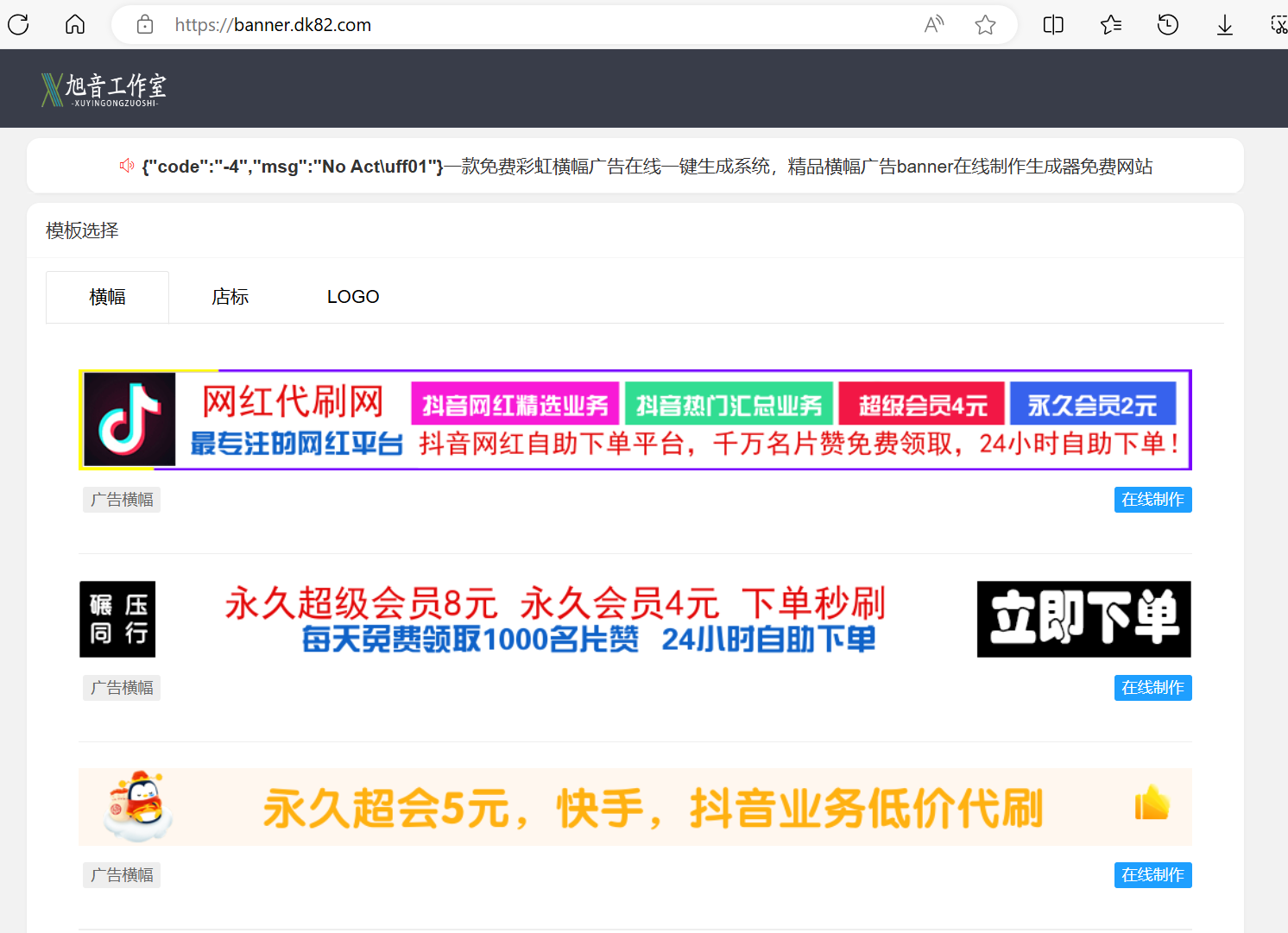Viewport: 1288px width, 933px height.
Task: Open browsing history
Action: point(1168,25)
